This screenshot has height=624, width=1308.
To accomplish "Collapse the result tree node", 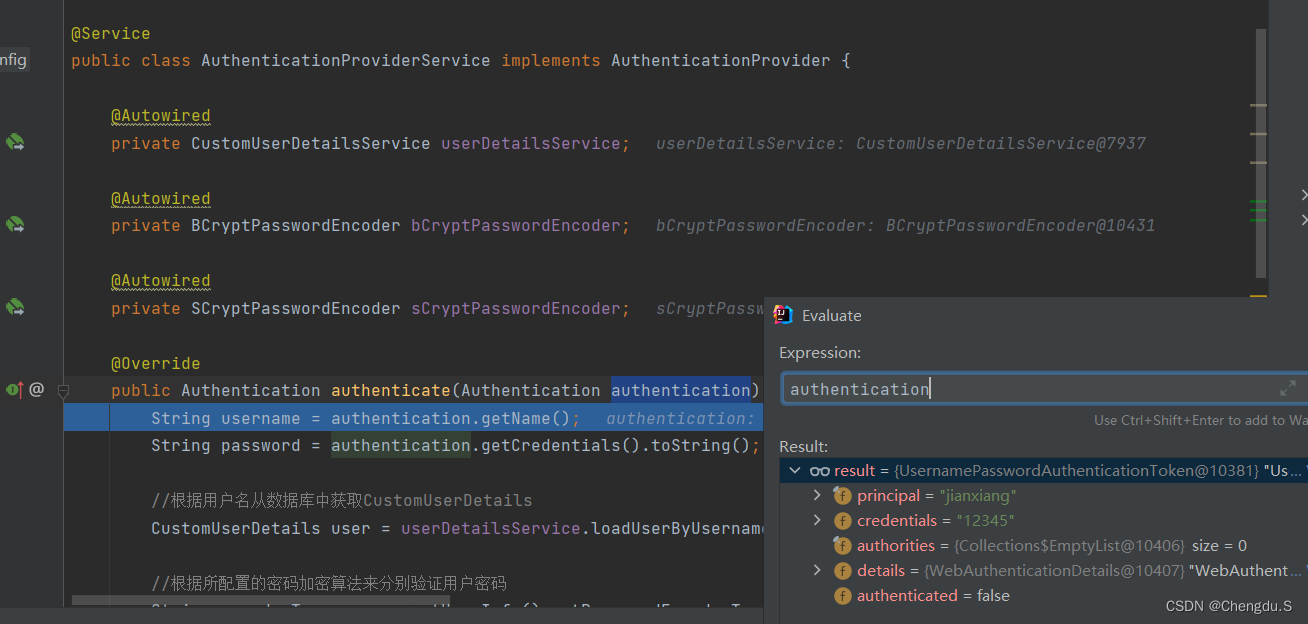I will (794, 471).
